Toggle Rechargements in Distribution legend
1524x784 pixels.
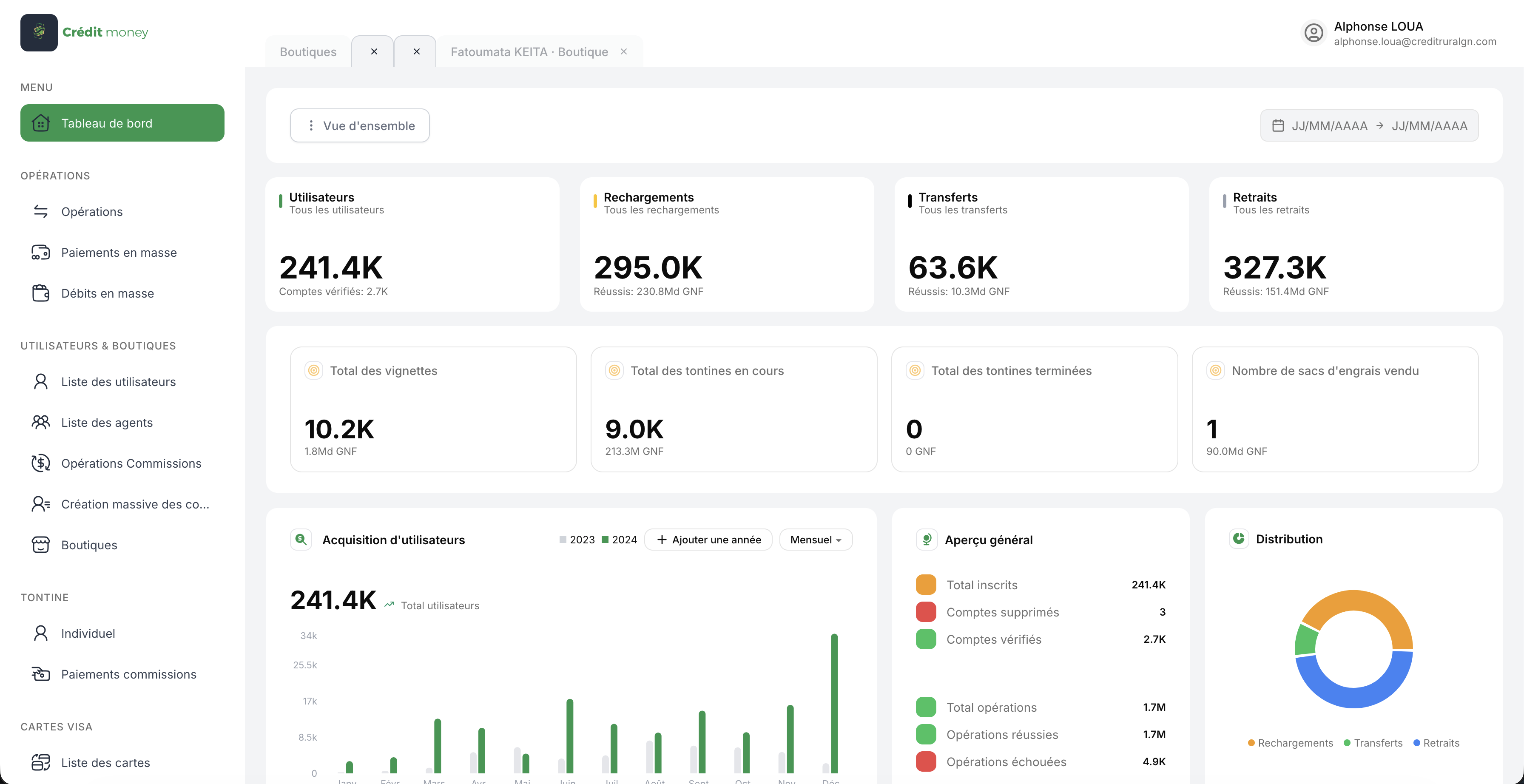[1290, 743]
